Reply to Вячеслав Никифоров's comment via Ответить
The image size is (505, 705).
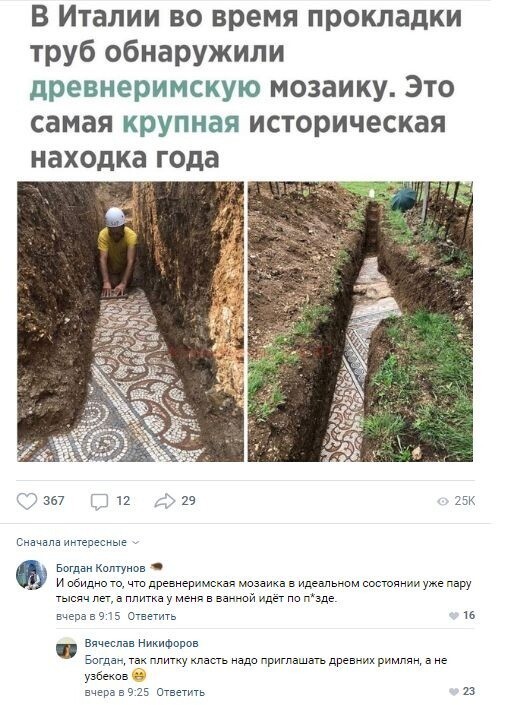pyautogui.click(x=180, y=692)
